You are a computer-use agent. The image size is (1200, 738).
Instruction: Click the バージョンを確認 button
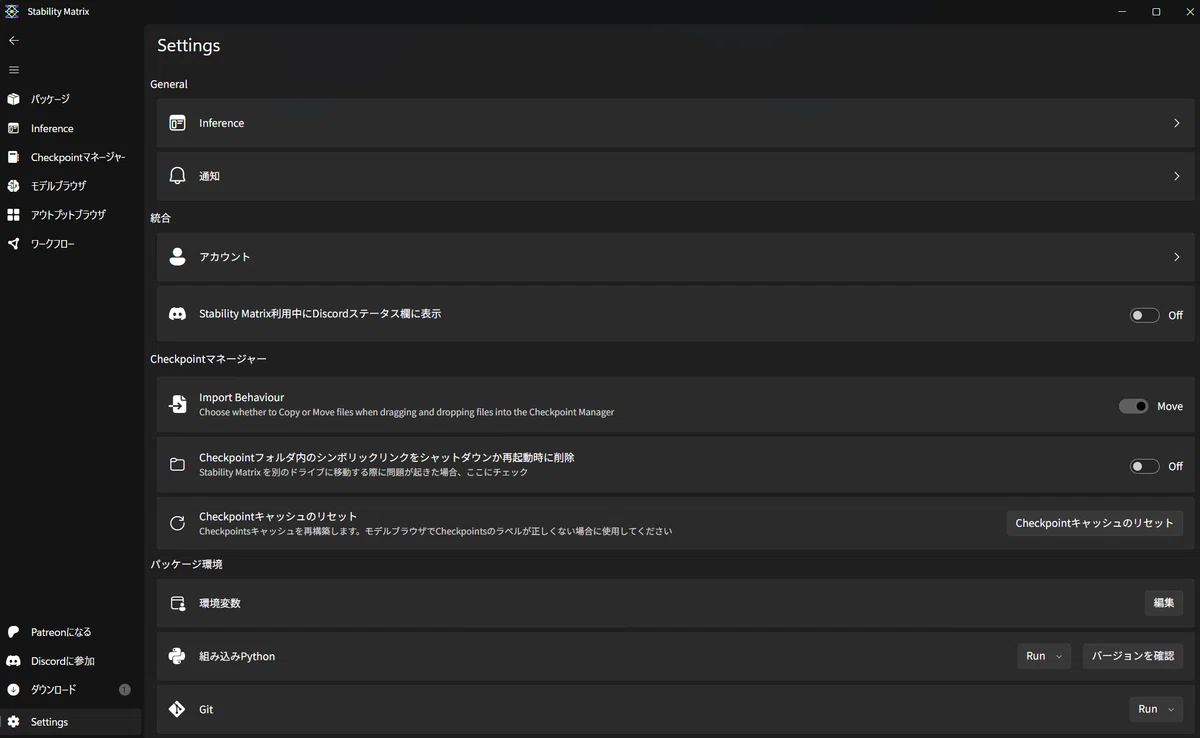(1133, 656)
